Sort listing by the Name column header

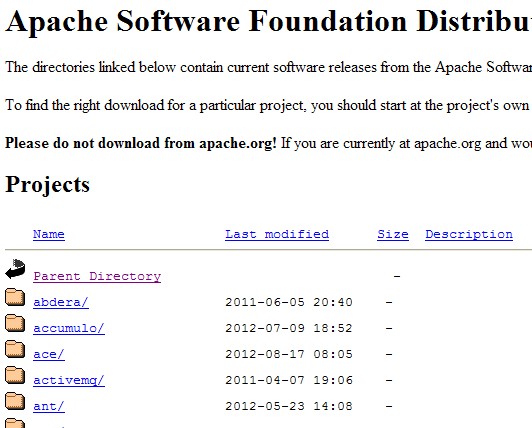[49, 234]
